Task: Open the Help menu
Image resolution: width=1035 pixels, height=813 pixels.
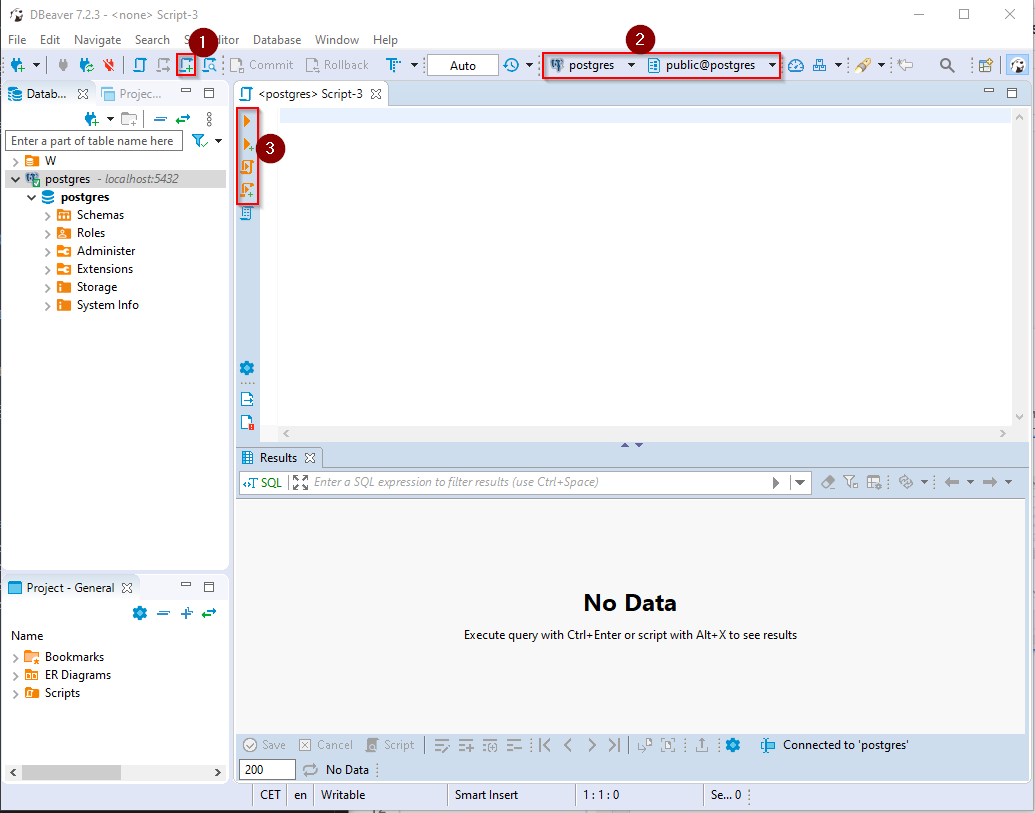Action: [385, 40]
